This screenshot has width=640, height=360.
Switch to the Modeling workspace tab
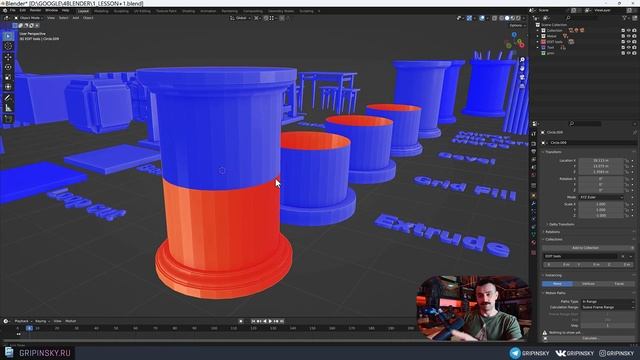point(101,11)
